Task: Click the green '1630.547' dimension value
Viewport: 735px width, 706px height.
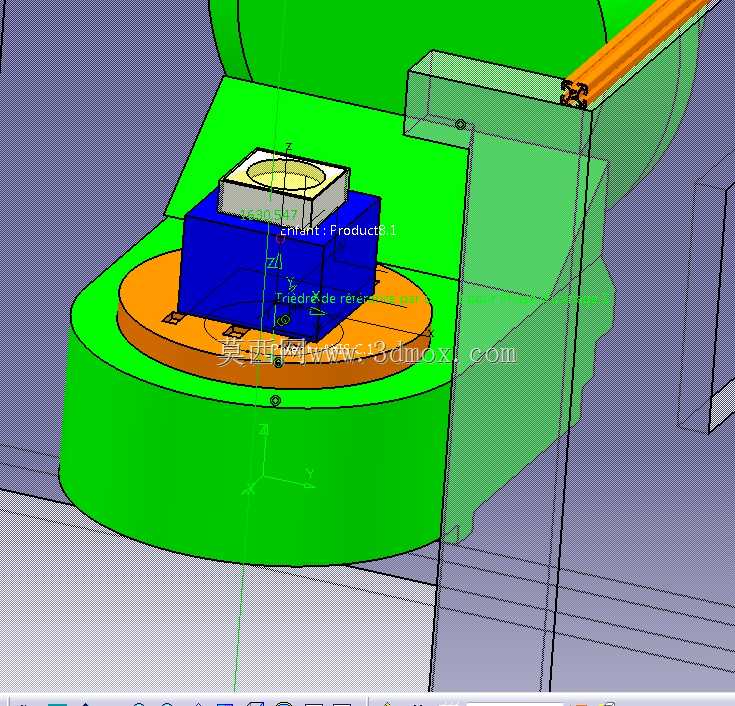Action: click(x=269, y=215)
